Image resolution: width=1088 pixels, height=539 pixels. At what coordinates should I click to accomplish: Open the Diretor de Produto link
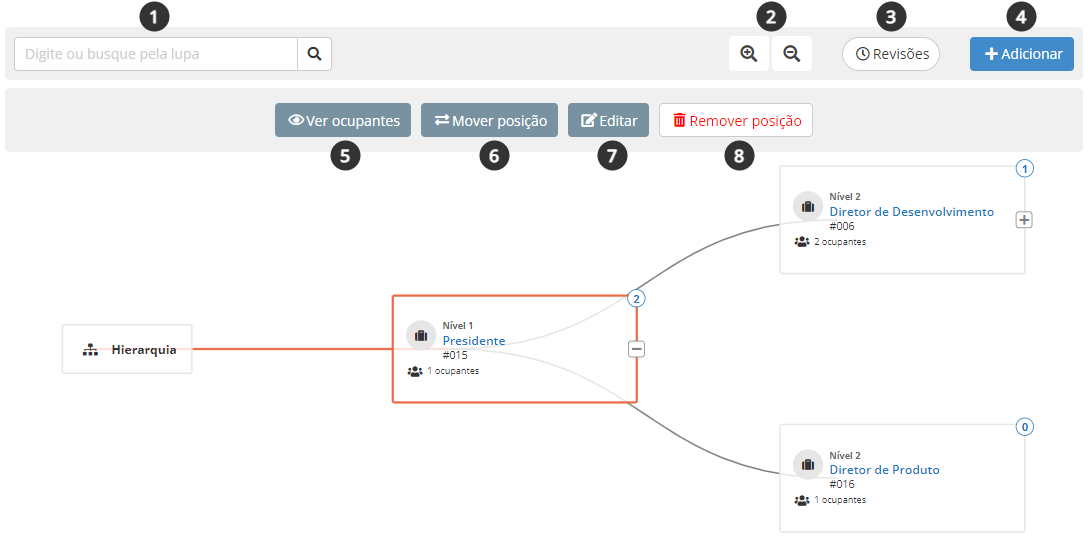click(884, 470)
